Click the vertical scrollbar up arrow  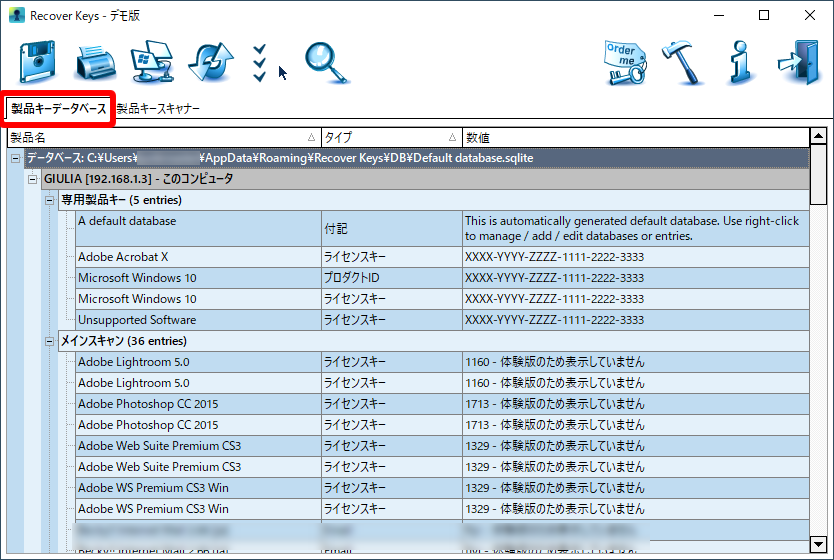pyautogui.click(x=818, y=137)
